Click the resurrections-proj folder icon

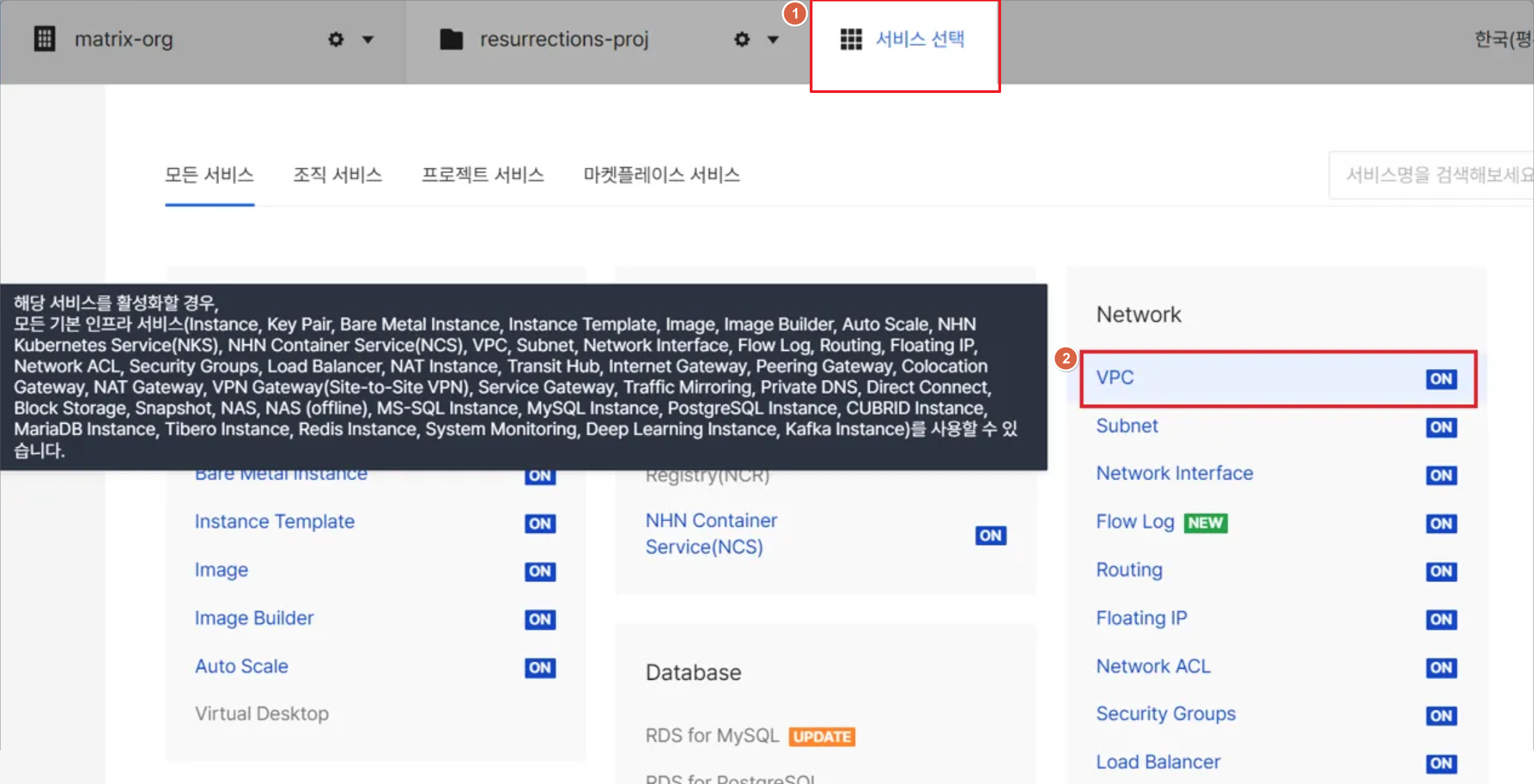click(451, 40)
